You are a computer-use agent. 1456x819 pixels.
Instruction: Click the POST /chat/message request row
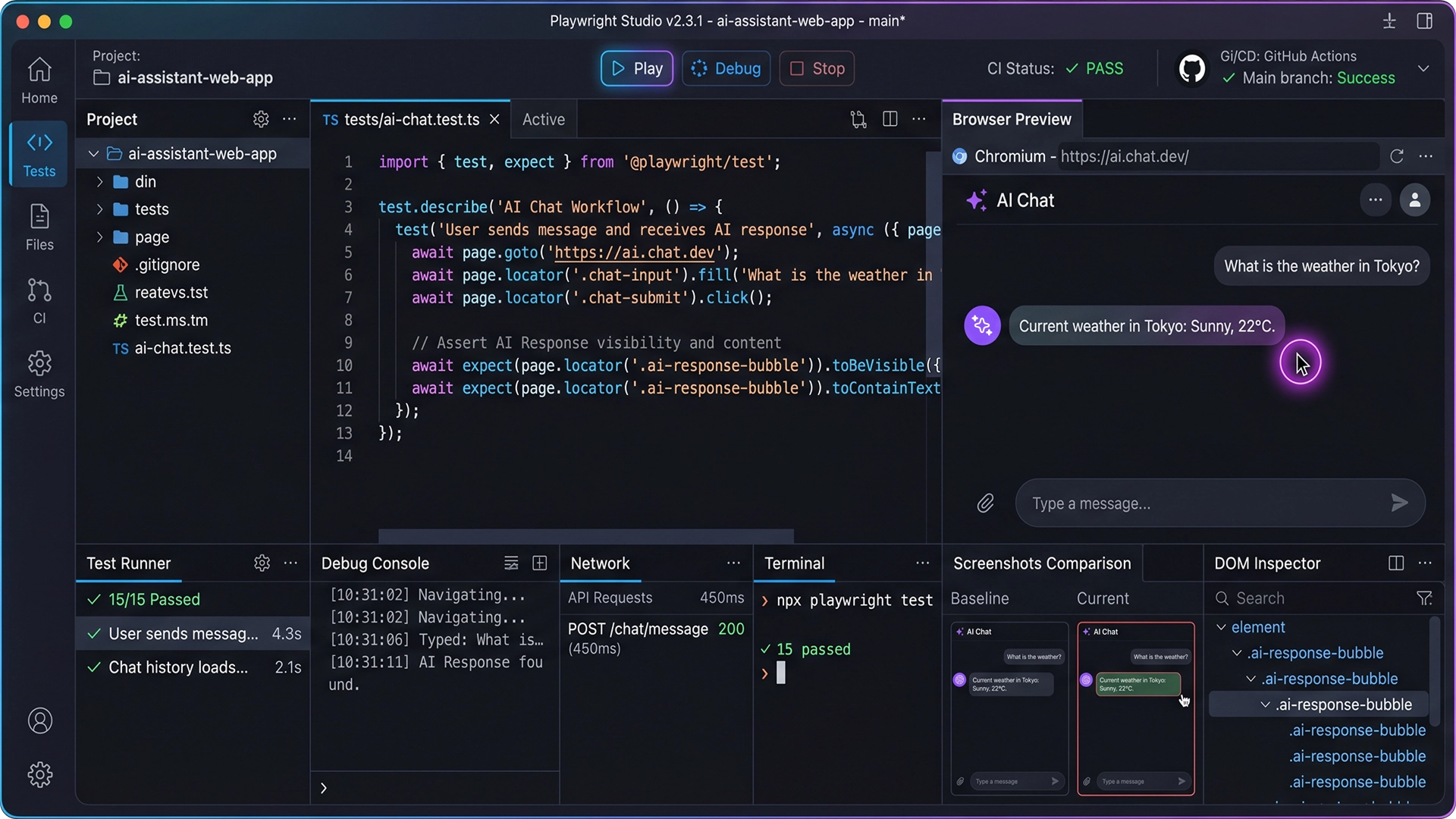click(656, 639)
